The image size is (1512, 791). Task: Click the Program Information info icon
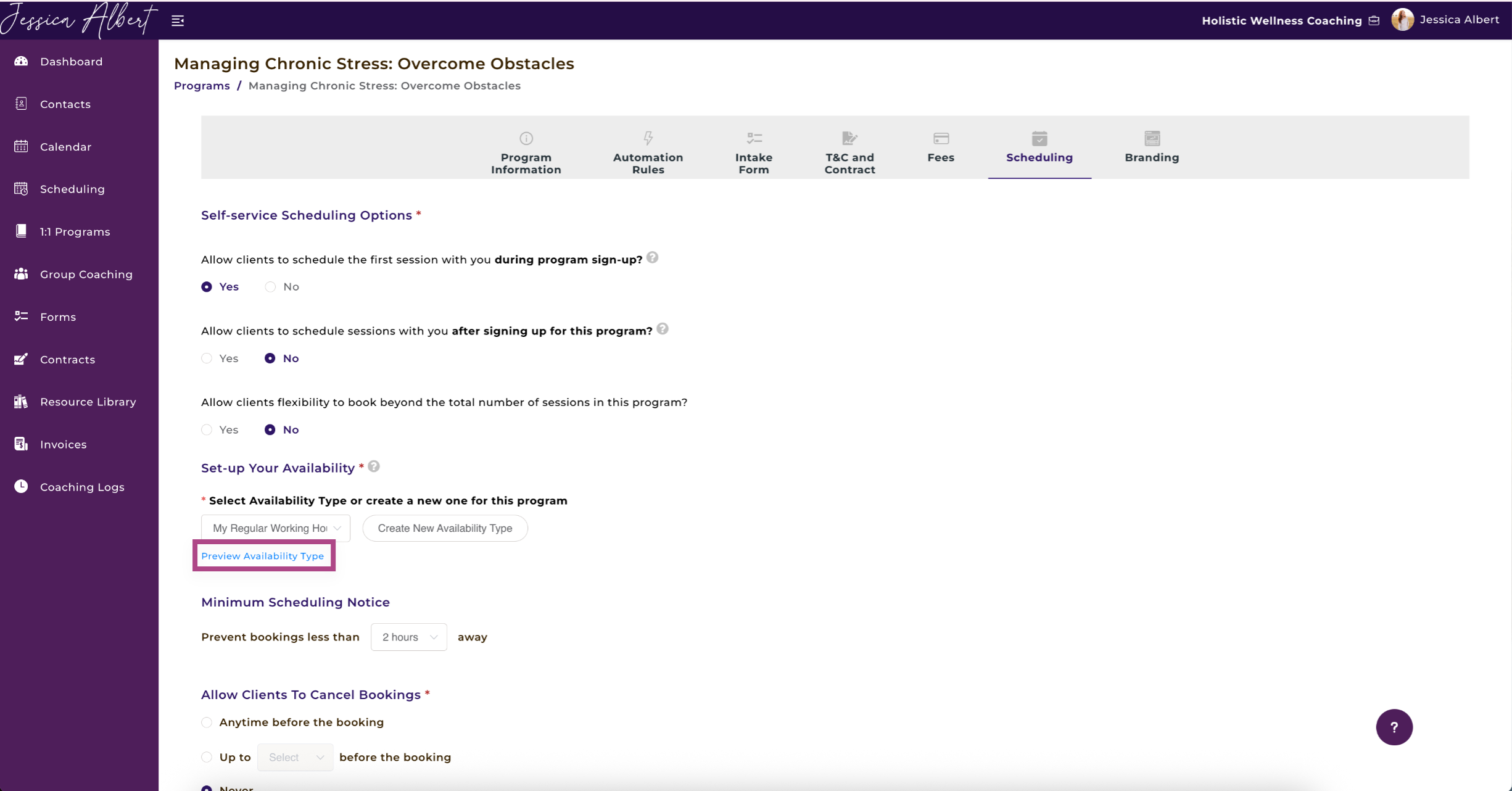(526, 138)
